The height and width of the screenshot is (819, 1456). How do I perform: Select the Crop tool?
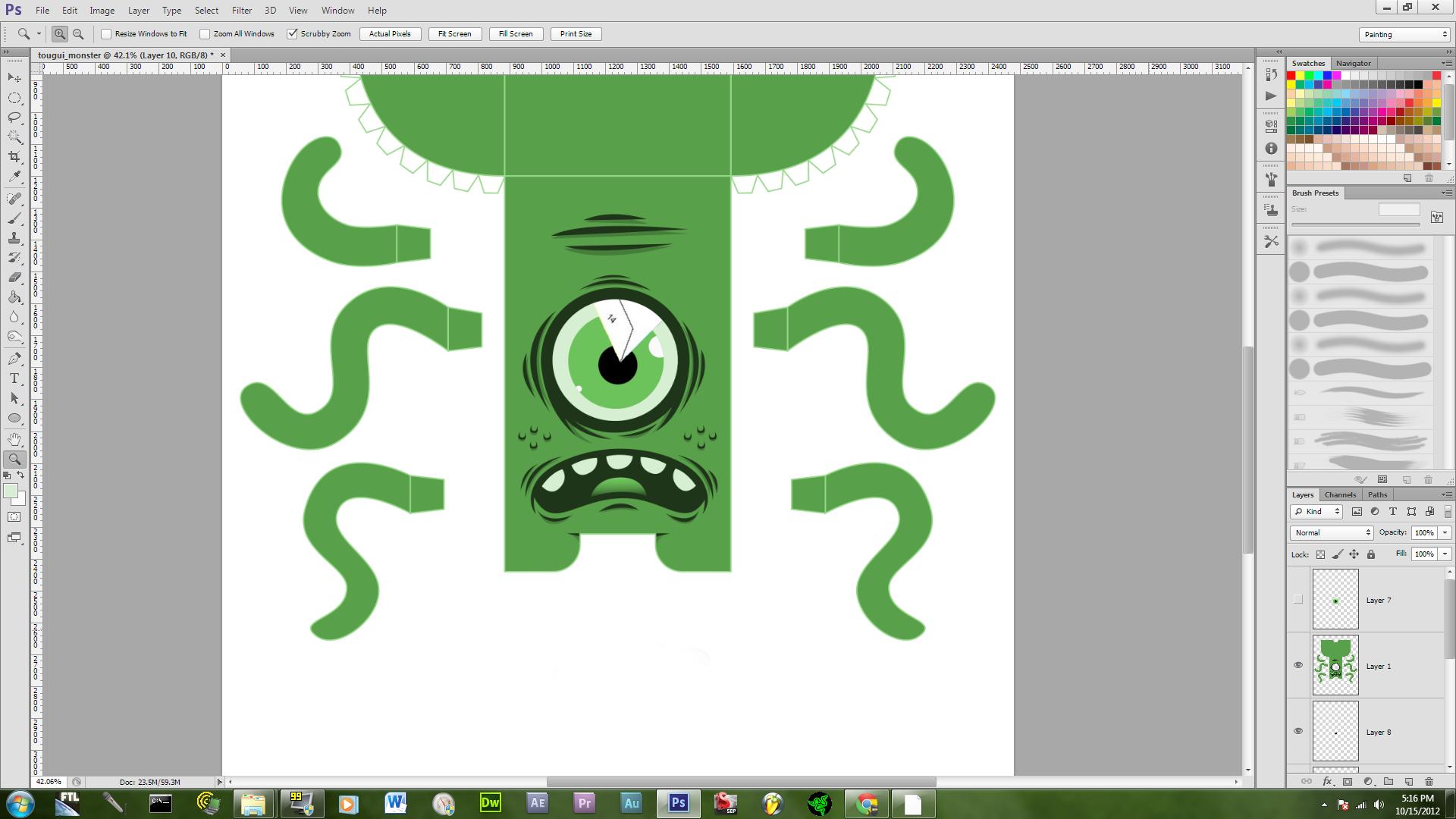(x=14, y=157)
